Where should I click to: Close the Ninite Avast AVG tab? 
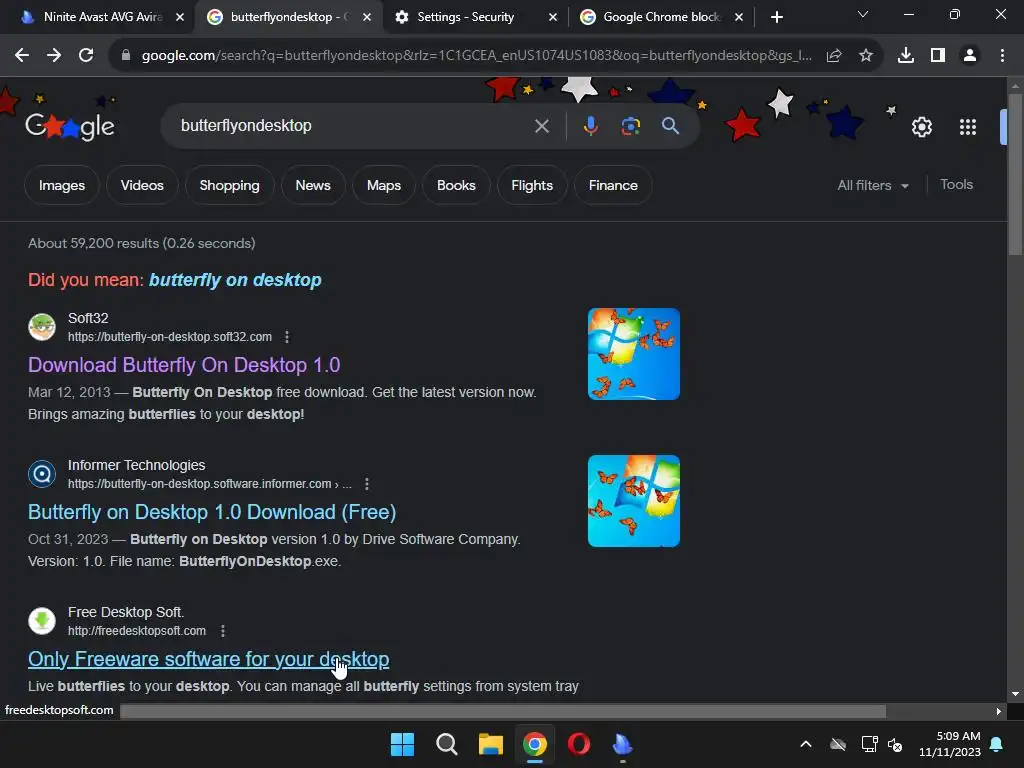pyautogui.click(x=180, y=17)
